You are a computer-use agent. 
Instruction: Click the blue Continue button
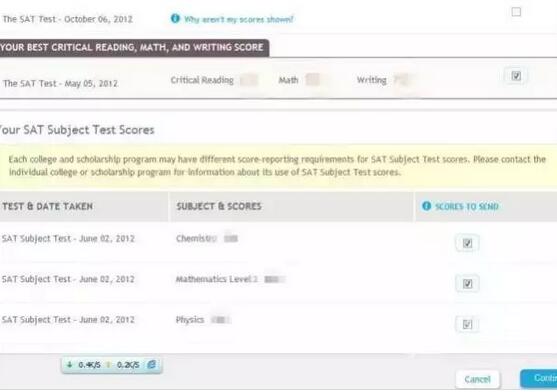pyautogui.click(x=539, y=379)
